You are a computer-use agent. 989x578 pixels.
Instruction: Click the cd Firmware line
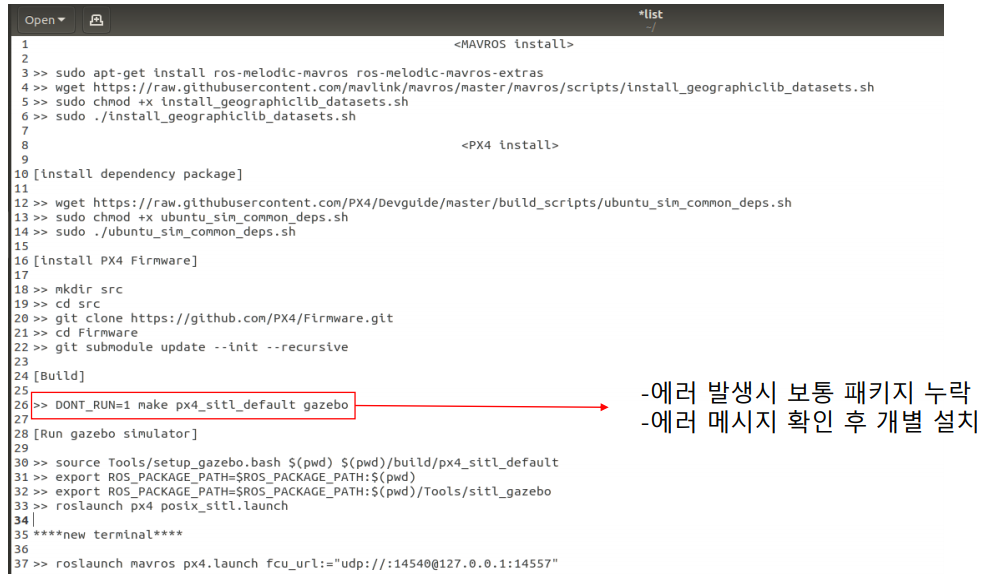pyautogui.click(x=85, y=333)
